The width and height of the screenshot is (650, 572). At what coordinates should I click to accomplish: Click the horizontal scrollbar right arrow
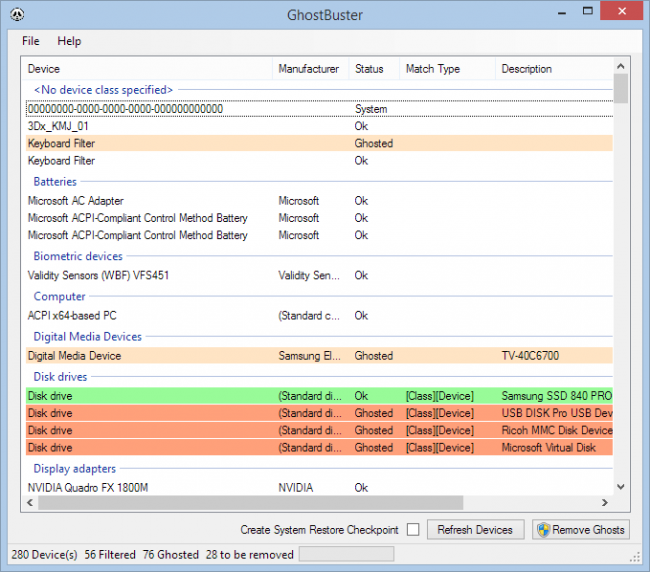(x=605, y=502)
